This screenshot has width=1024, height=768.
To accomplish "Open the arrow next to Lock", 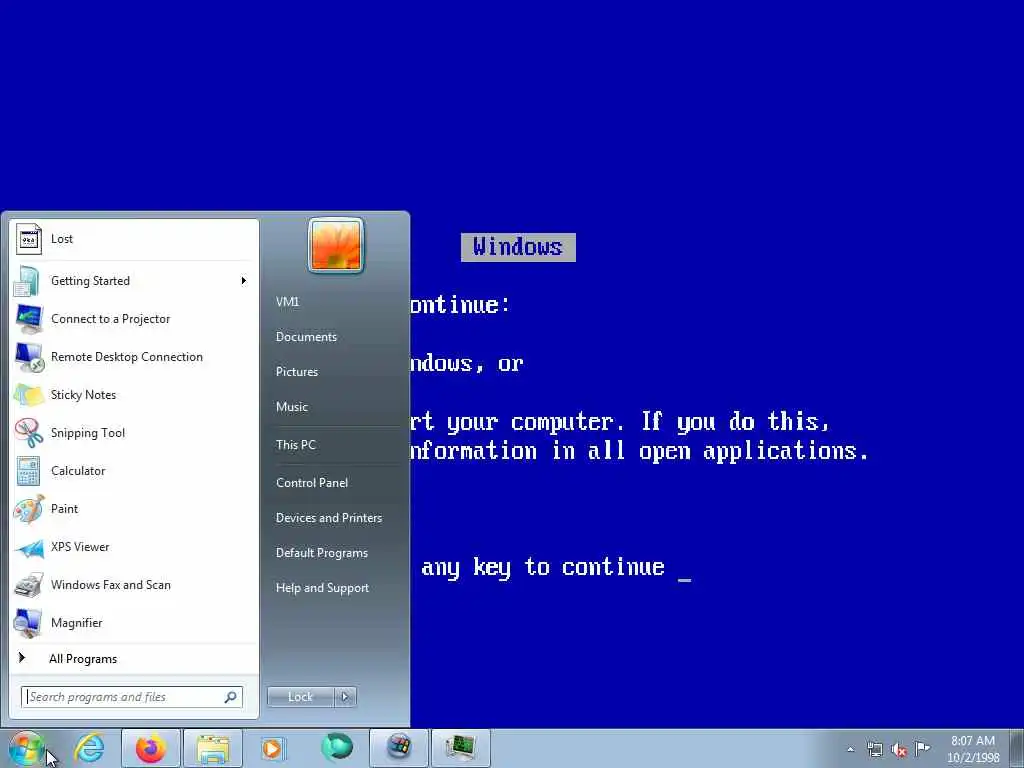I will tap(345, 697).
